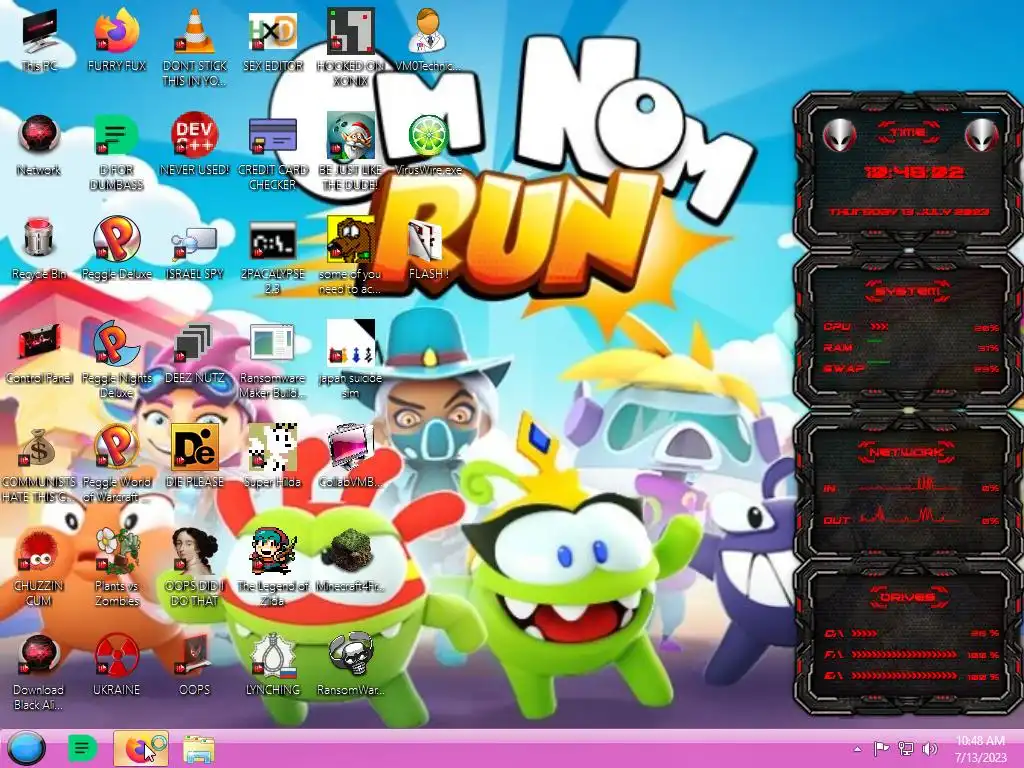1024x768 pixels.
Task: Select the UKRAINE radiation symbol icon
Action: point(117,656)
